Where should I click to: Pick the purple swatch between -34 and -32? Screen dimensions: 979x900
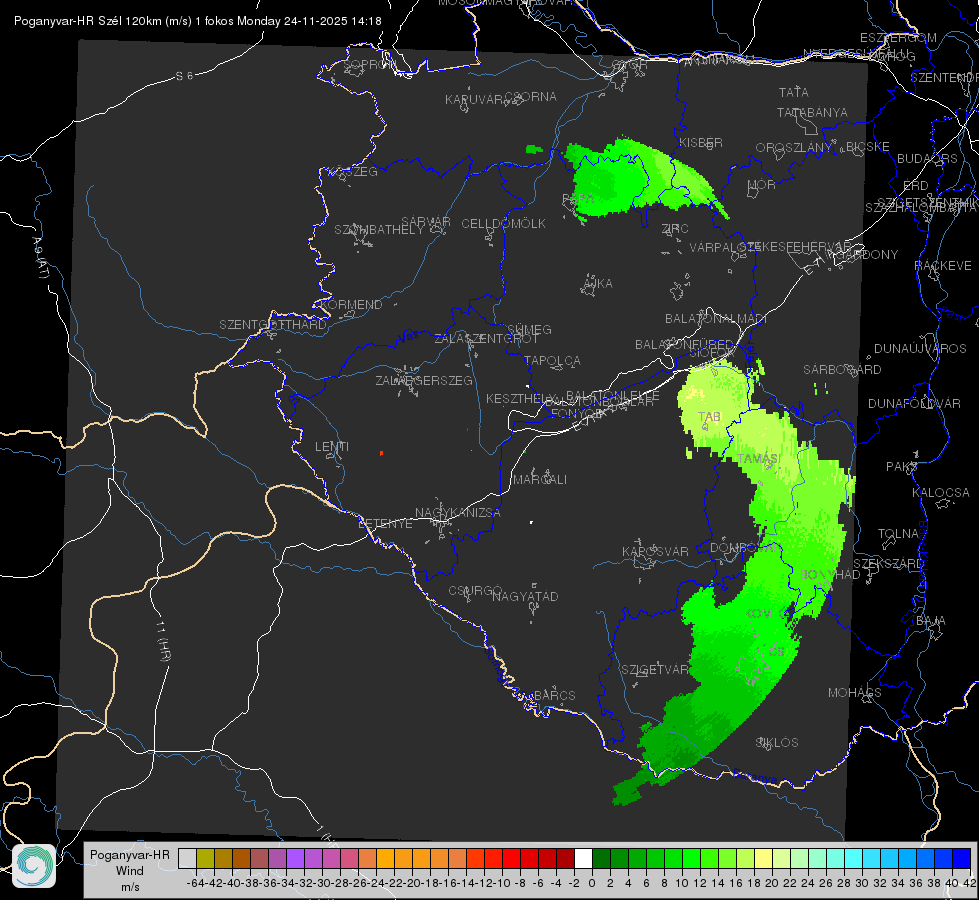295,858
